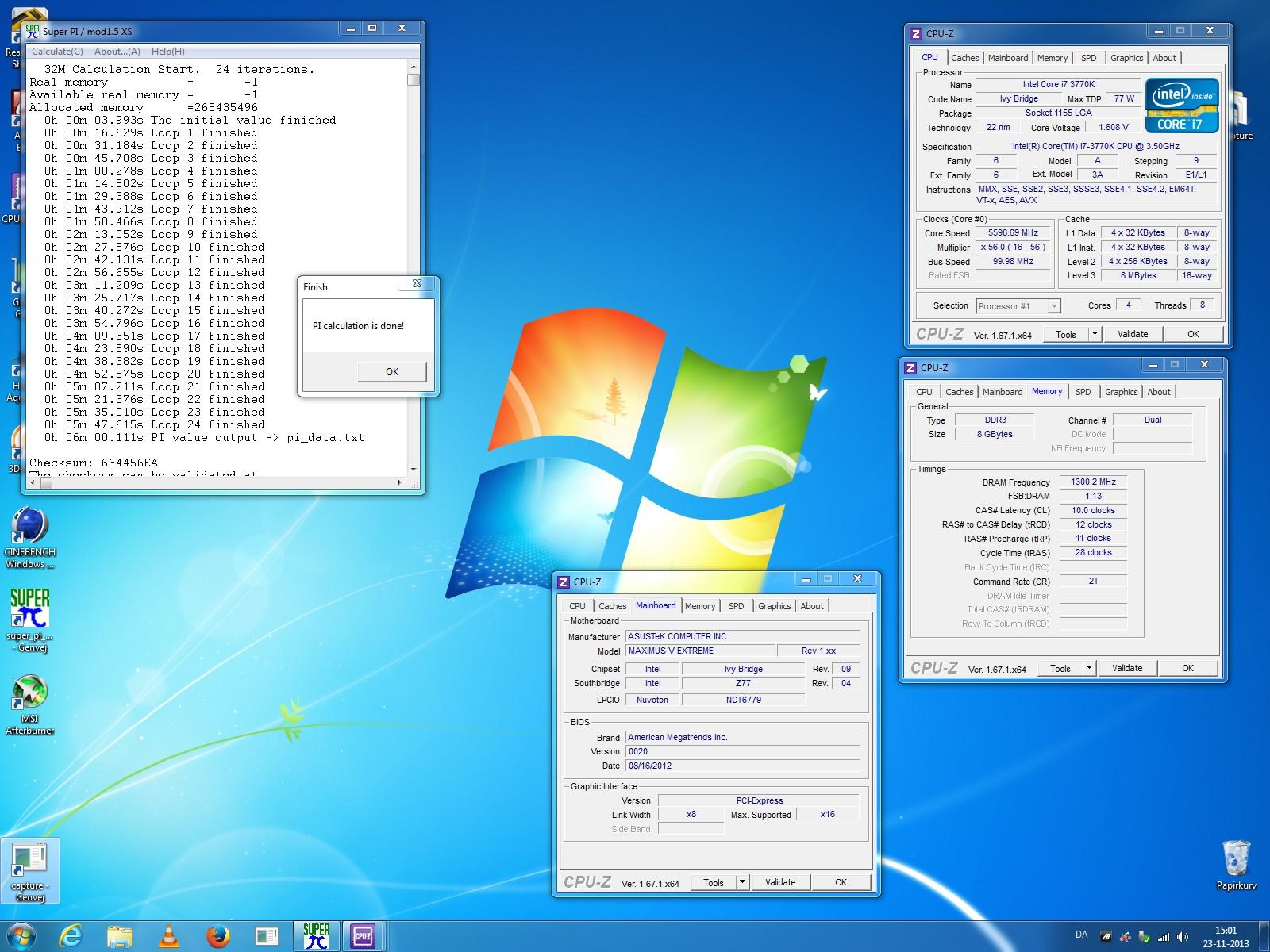
Task: Click Tools button in CPU-Z Memory window
Action: pyautogui.click(x=1060, y=668)
